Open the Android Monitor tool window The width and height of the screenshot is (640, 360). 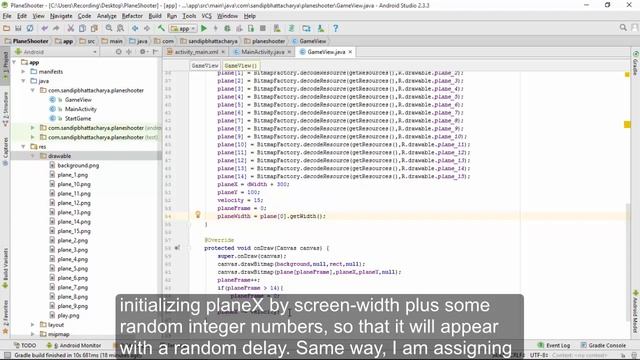[74, 345]
